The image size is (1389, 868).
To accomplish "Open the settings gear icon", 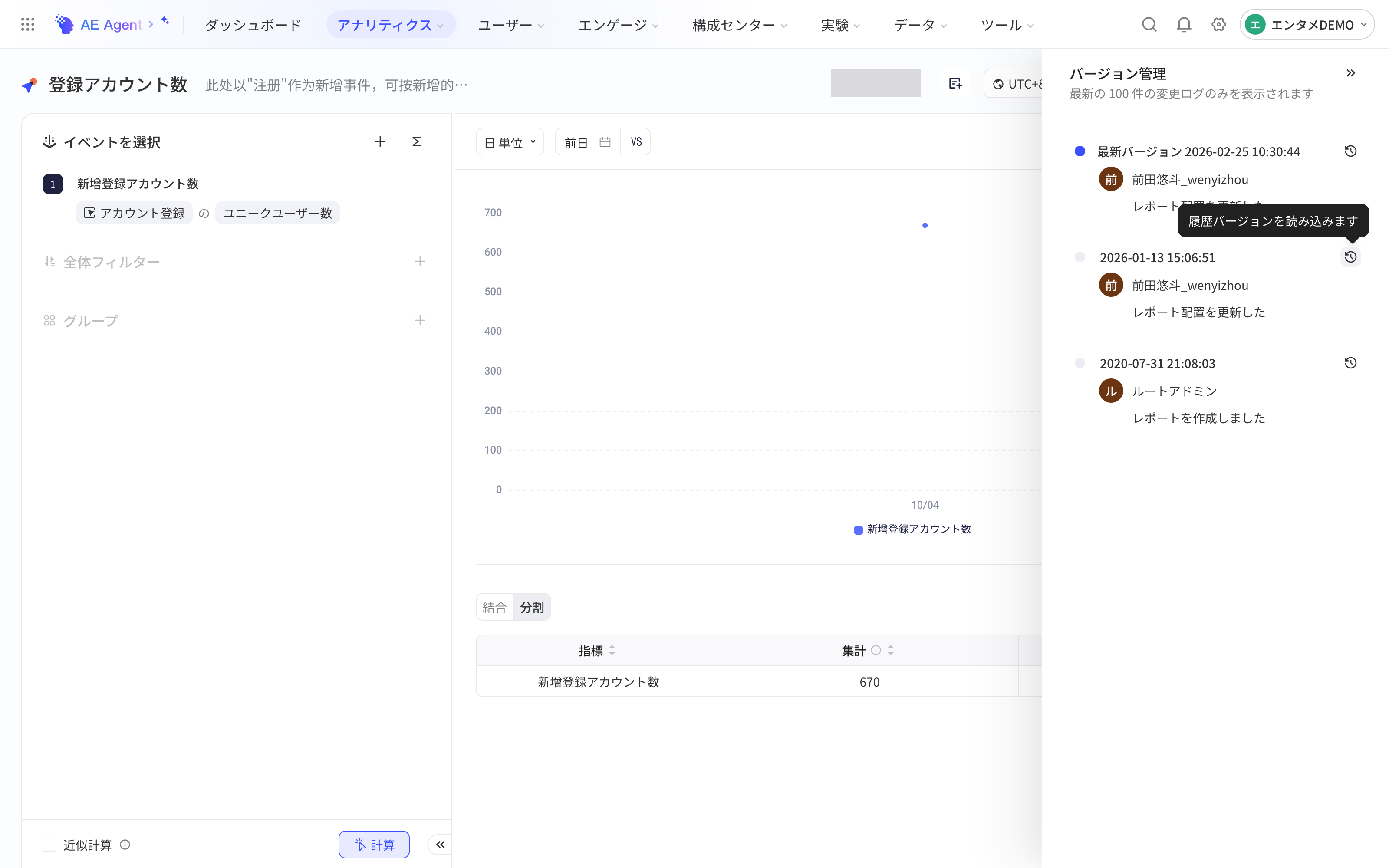I will click(x=1218, y=24).
